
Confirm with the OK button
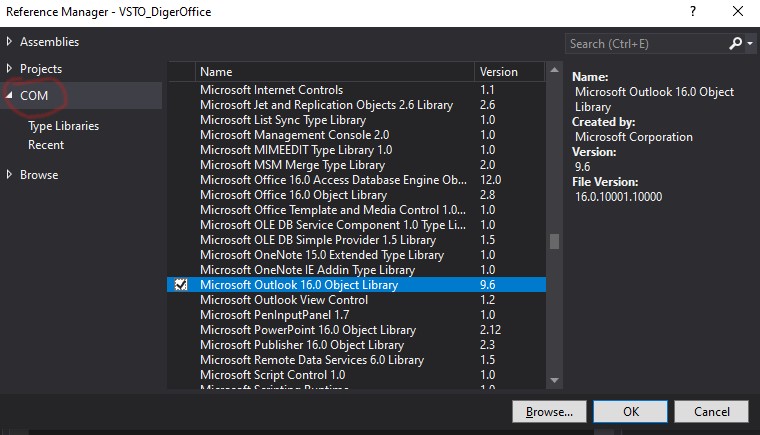[631, 412]
